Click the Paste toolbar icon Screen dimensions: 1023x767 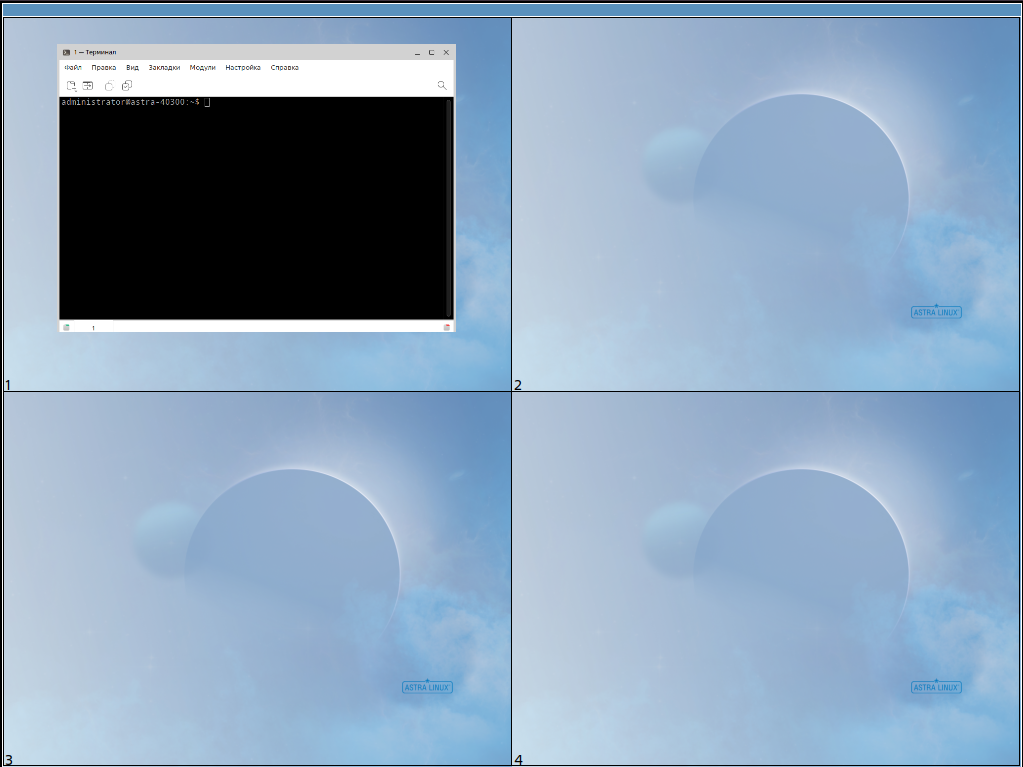[x=127, y=86]
